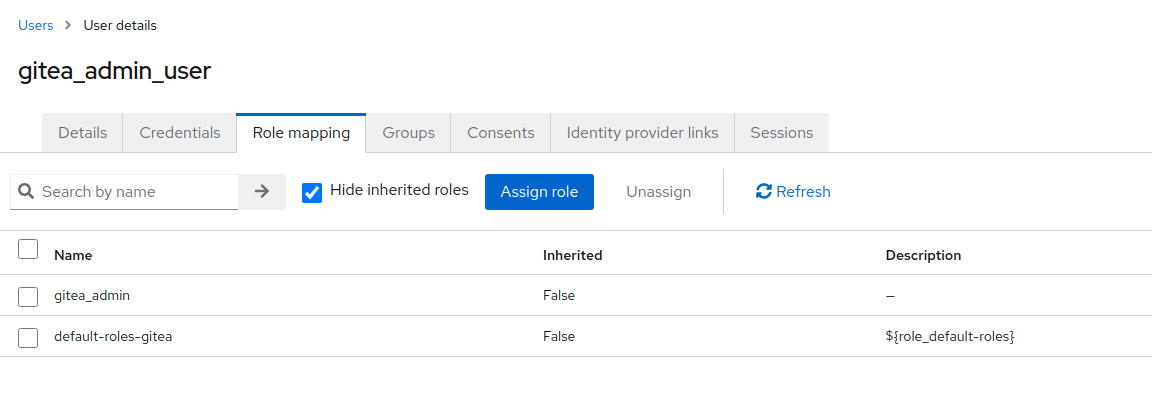Go to the Consents tab
The height and width of the screenshot is (417, 1152).
click(501, 133)
